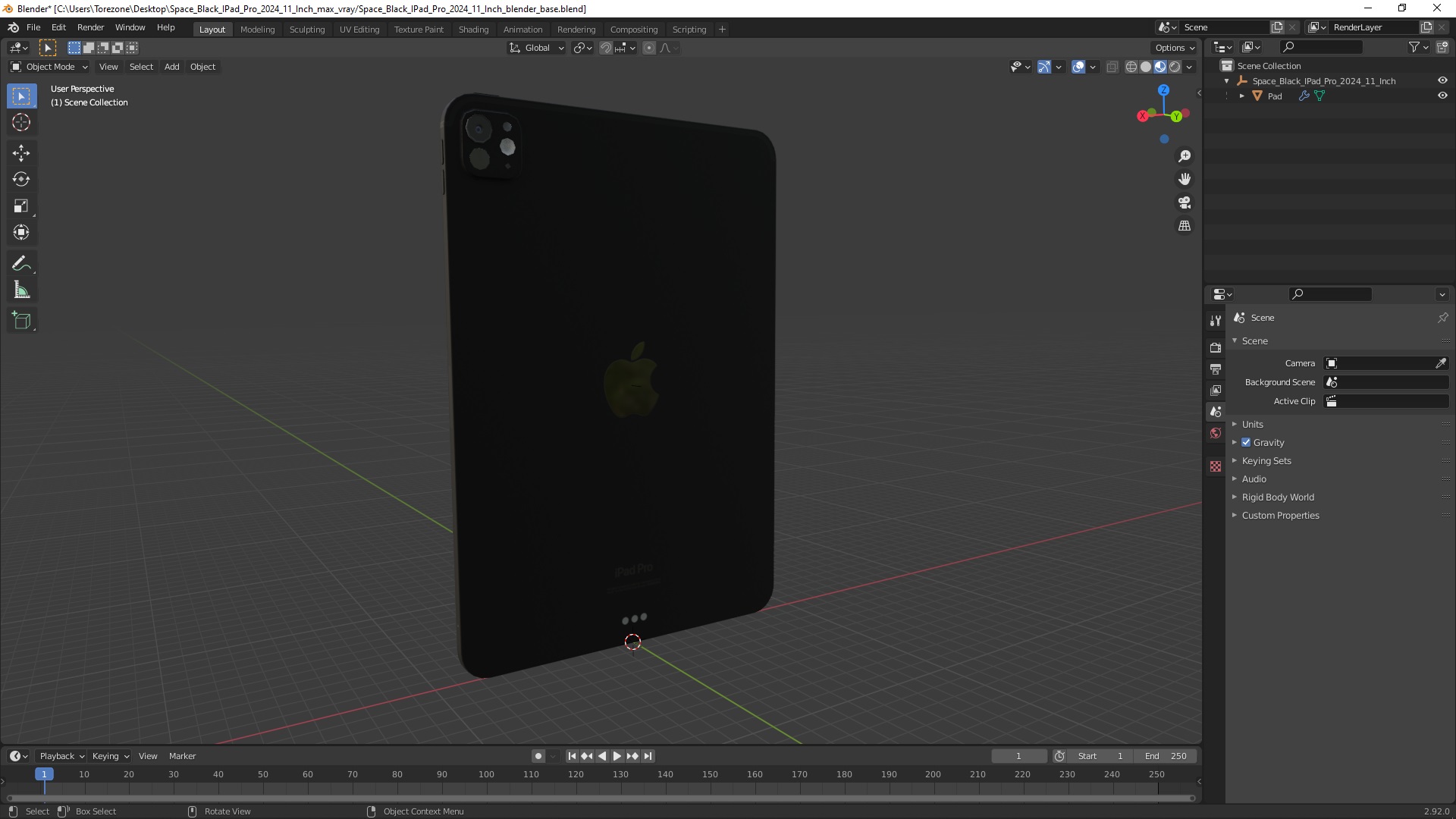Open the Marker menu in timeline

[x=182, y=756]
